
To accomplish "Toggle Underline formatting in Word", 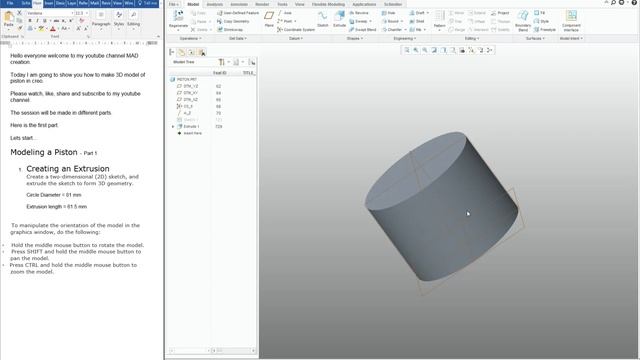I will click(x=44, y=21).
